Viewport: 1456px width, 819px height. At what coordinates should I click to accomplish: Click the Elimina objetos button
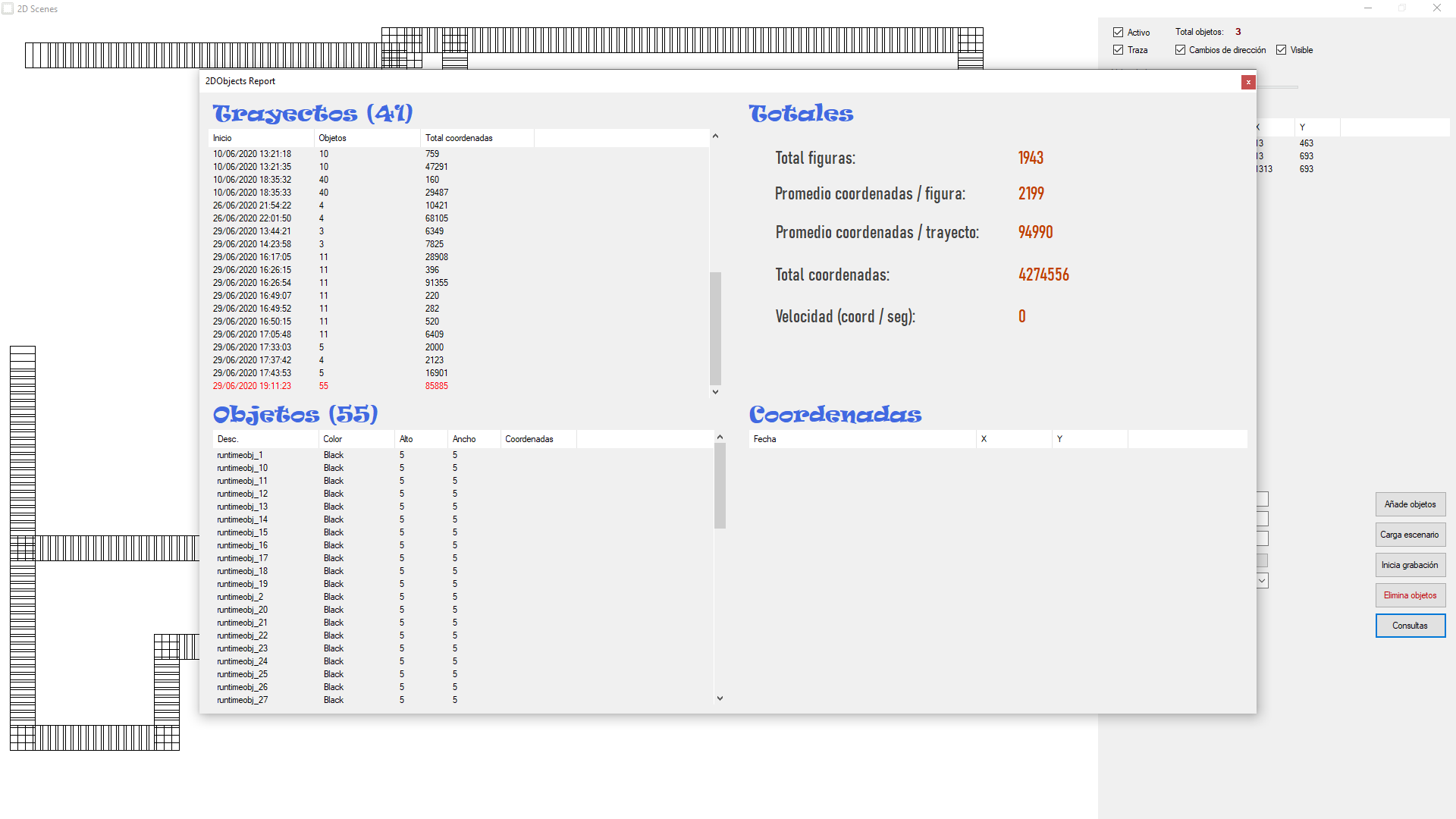1410,595
